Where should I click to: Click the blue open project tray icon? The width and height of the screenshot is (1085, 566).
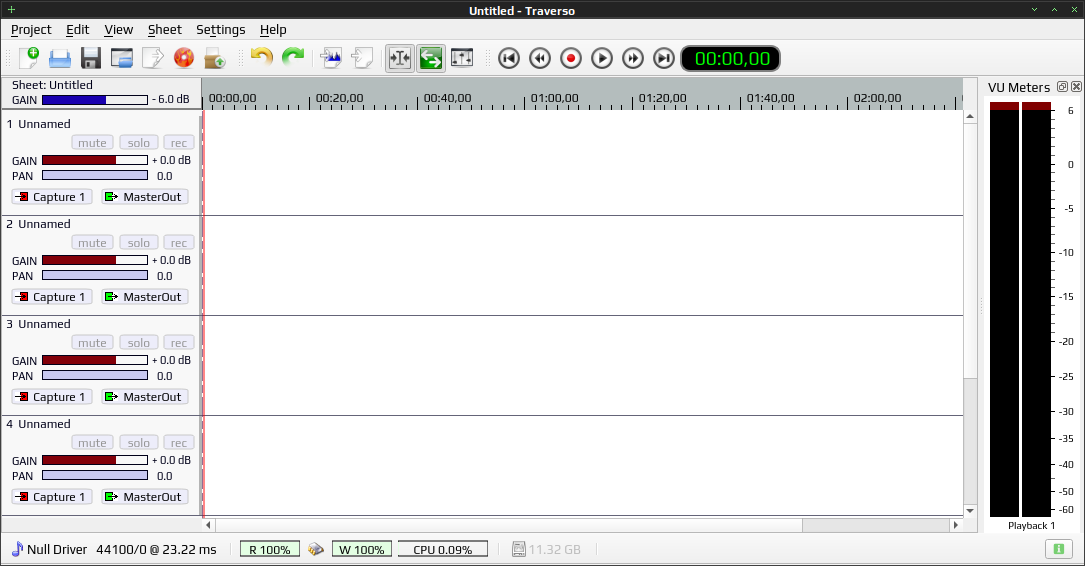[x=60, y=58]
